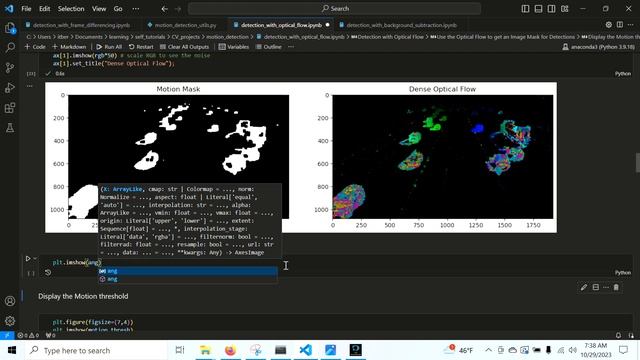The image size is (640, 360).
Task: Open the Edit menu
Action: tap(44, 9)
